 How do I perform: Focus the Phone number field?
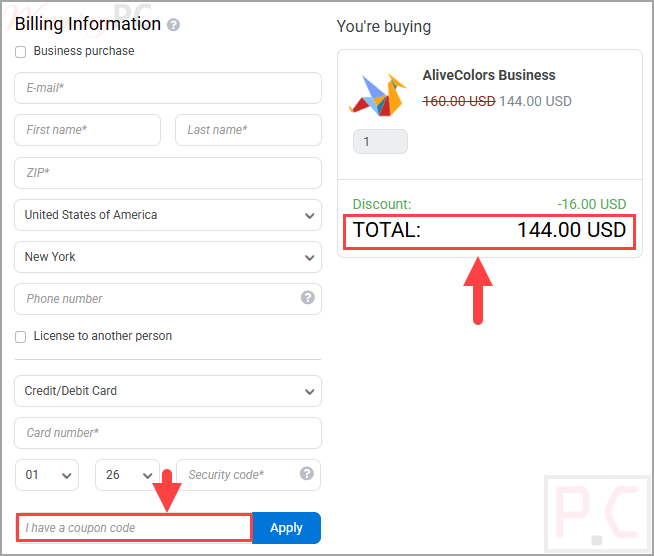(x=168, y=299)
